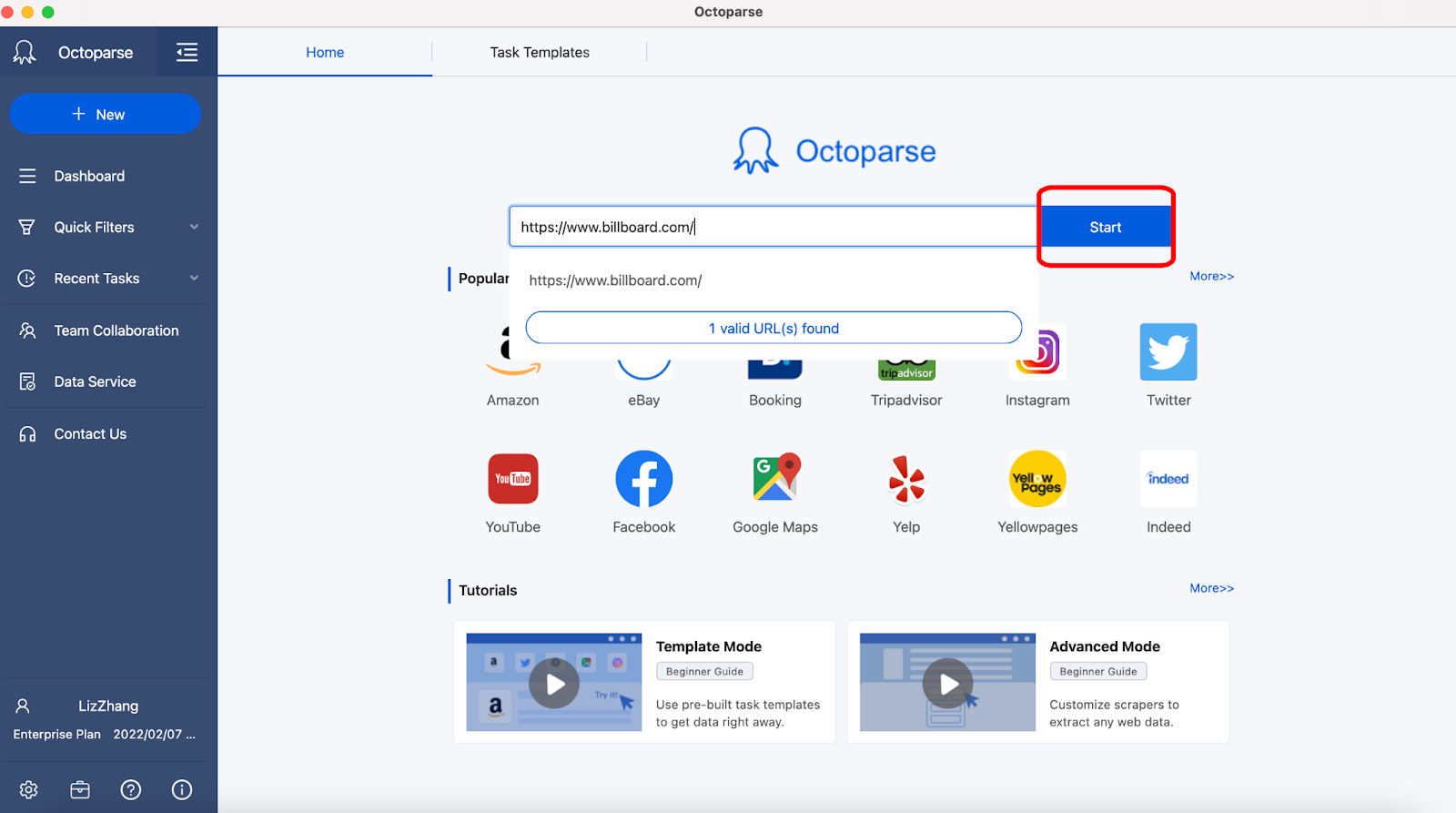
Task: Open help via the question mark icon
Action: (x=131, y=789)
